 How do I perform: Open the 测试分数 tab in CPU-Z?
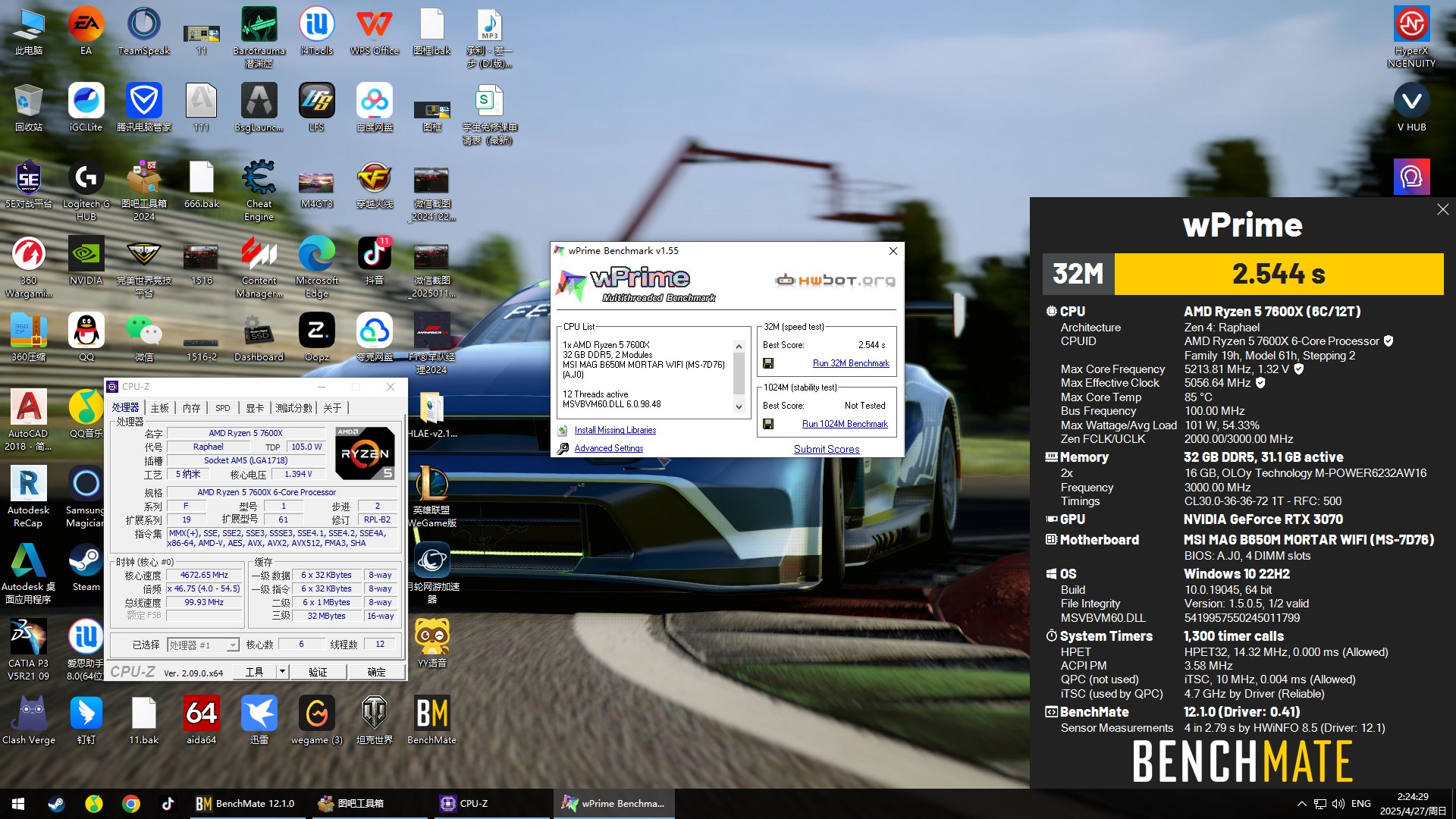click(x=293, y=408)
